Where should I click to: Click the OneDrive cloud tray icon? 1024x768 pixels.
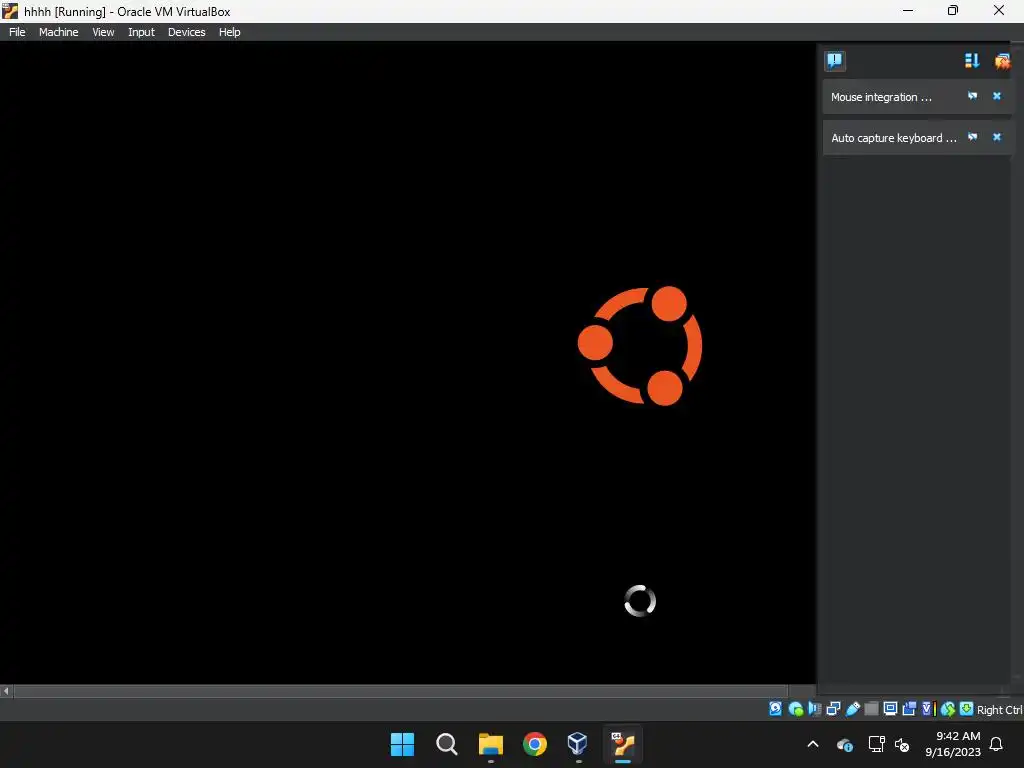click(844, 744)
